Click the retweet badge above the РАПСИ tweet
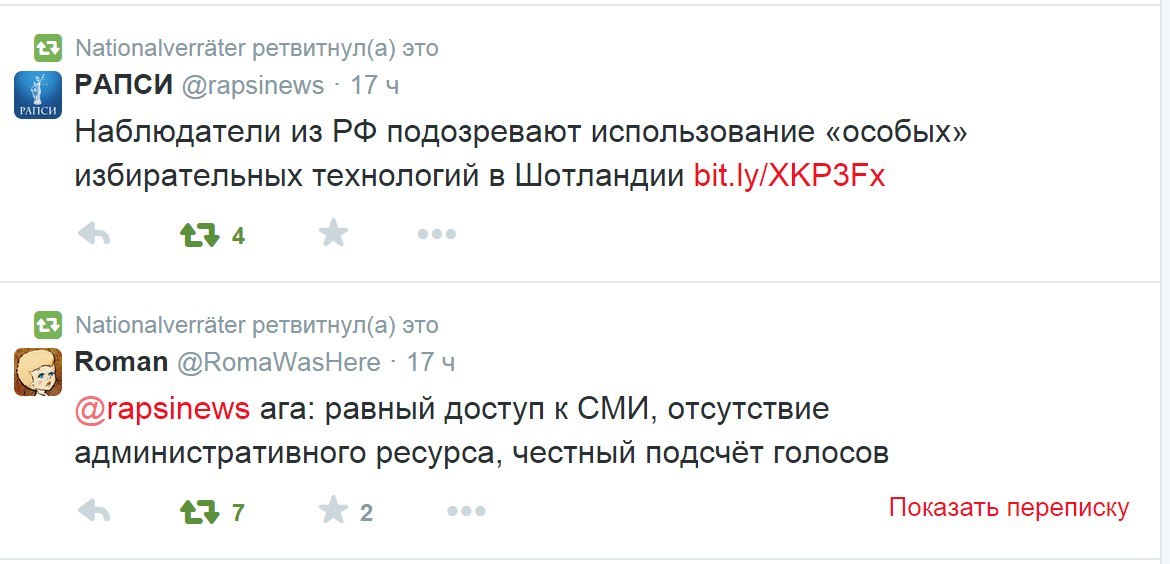The image size is (1170, 564). tap(48, 48)
